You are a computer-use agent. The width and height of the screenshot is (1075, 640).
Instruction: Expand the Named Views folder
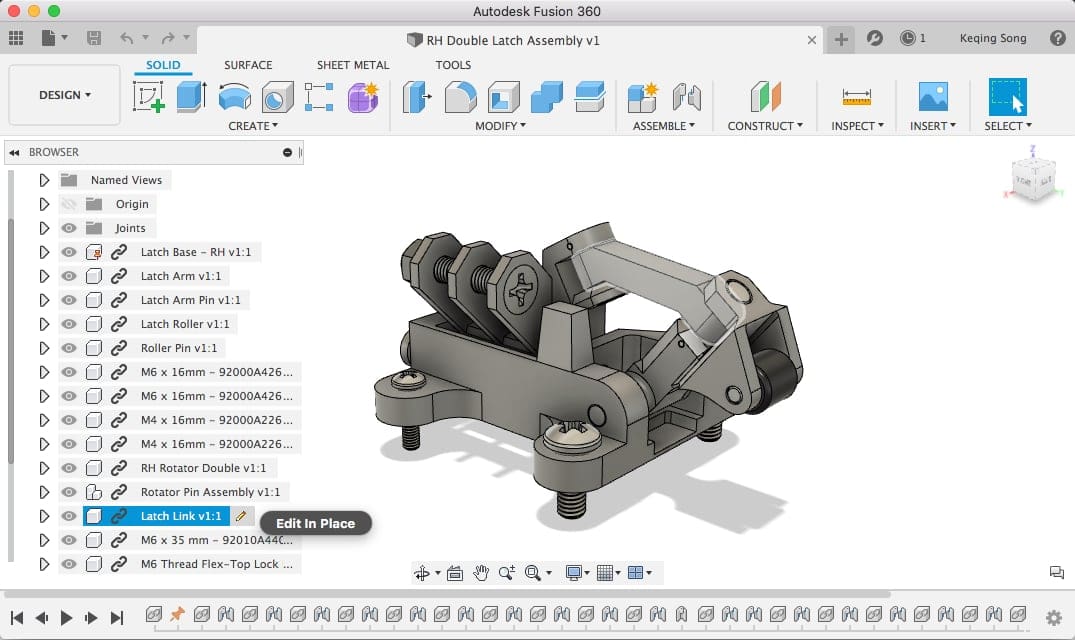(x=44, y=180)
